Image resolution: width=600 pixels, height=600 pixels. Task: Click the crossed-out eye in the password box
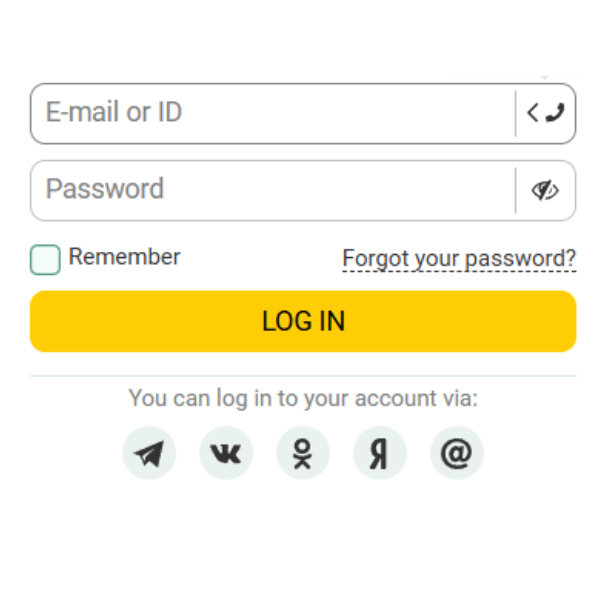[x=544, y=190]
